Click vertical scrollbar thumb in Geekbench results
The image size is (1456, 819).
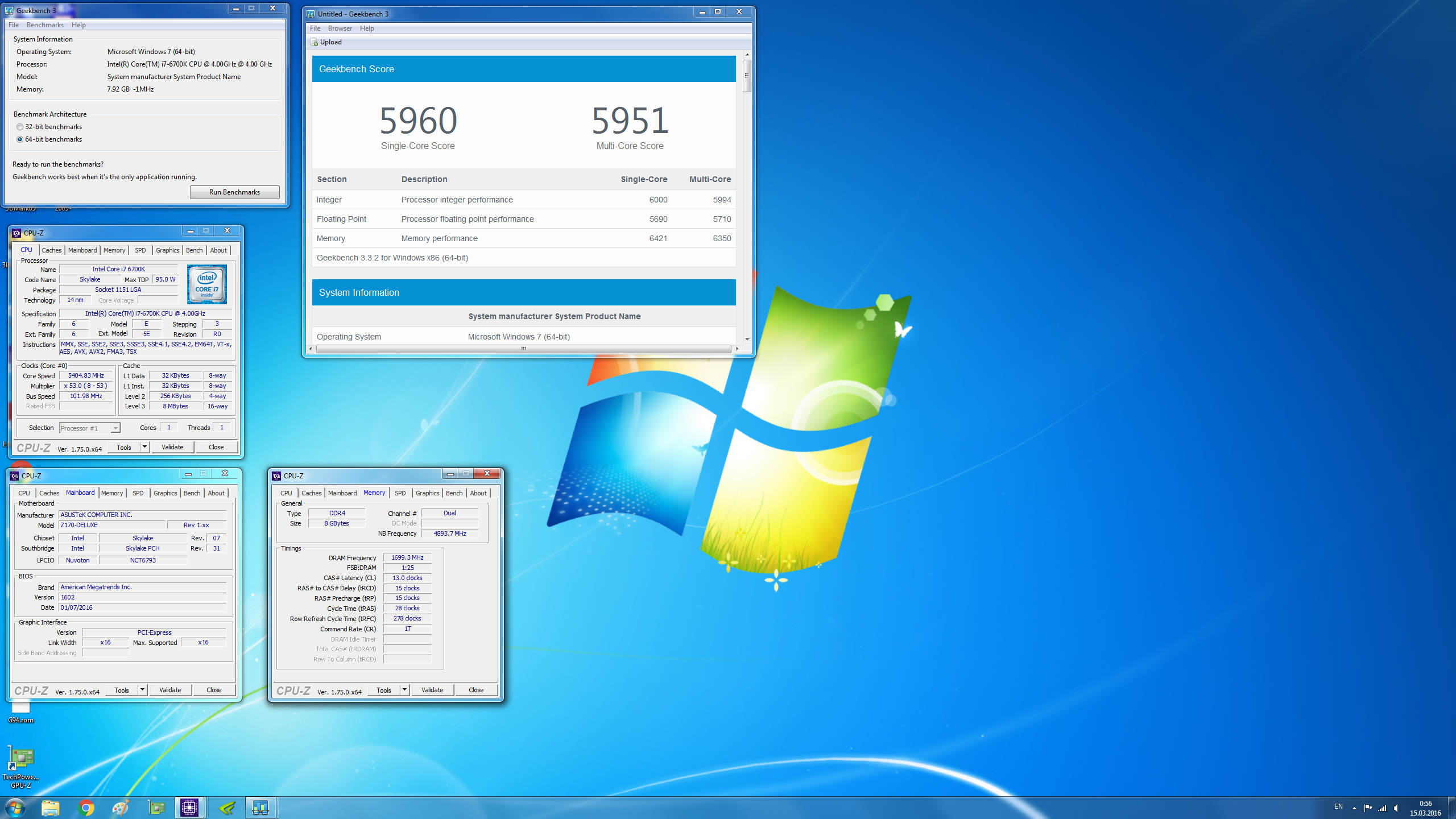coord(747,75)
